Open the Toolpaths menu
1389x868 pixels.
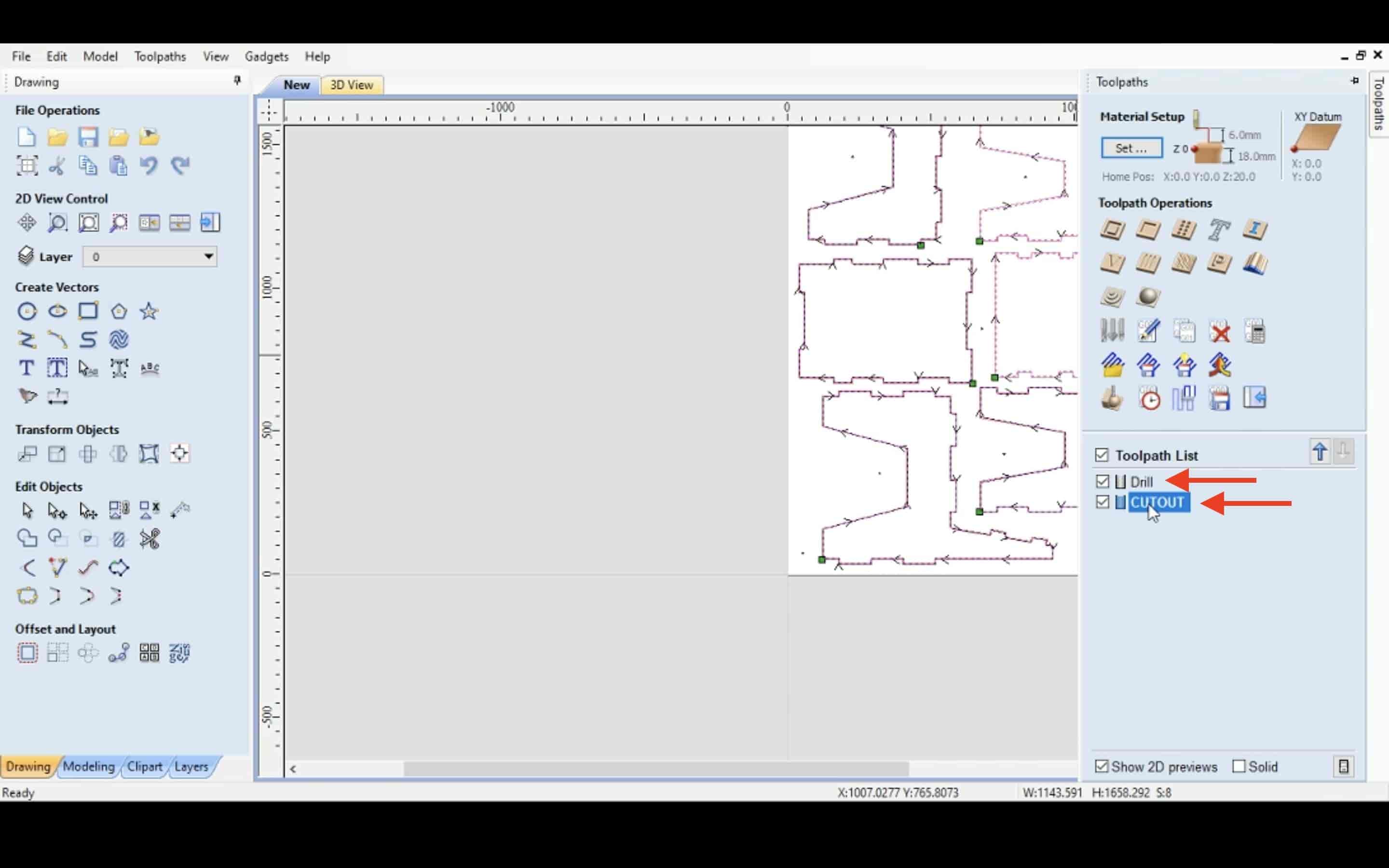160,56
